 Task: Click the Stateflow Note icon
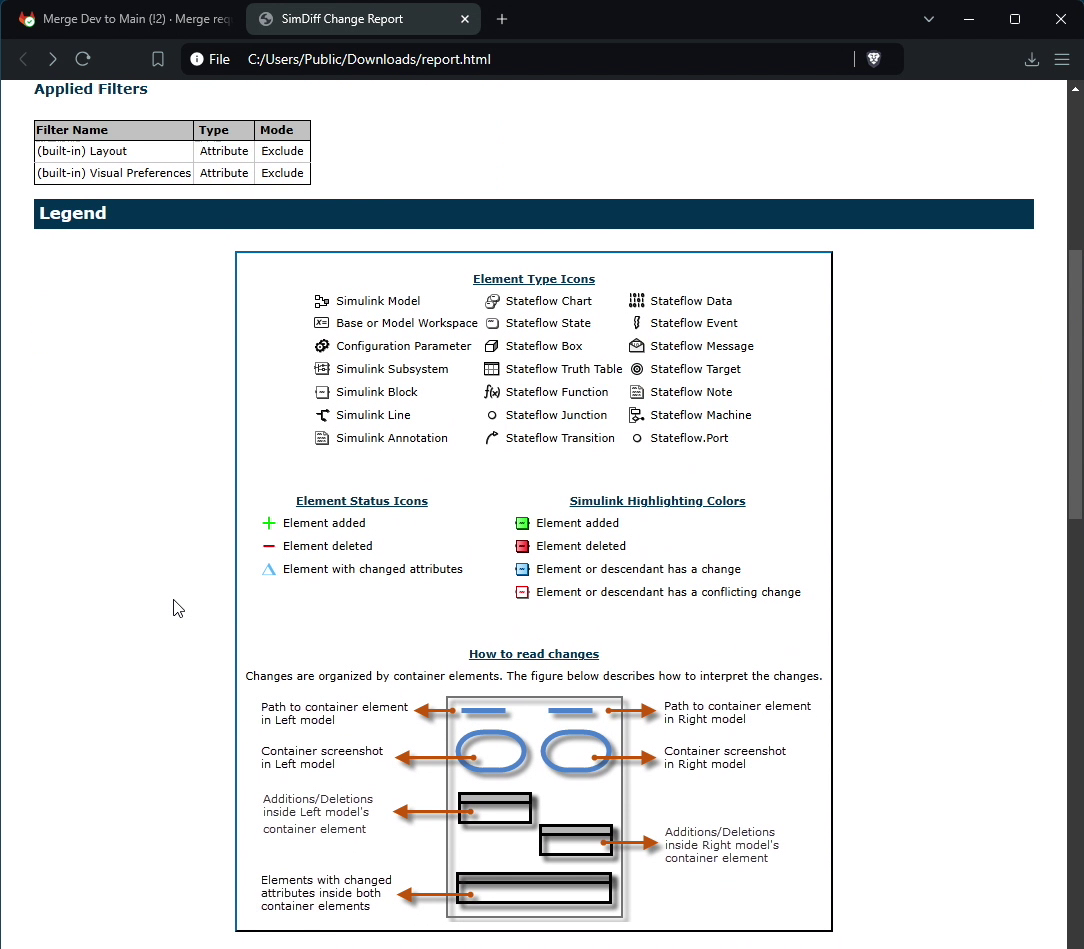click(636, 392)
